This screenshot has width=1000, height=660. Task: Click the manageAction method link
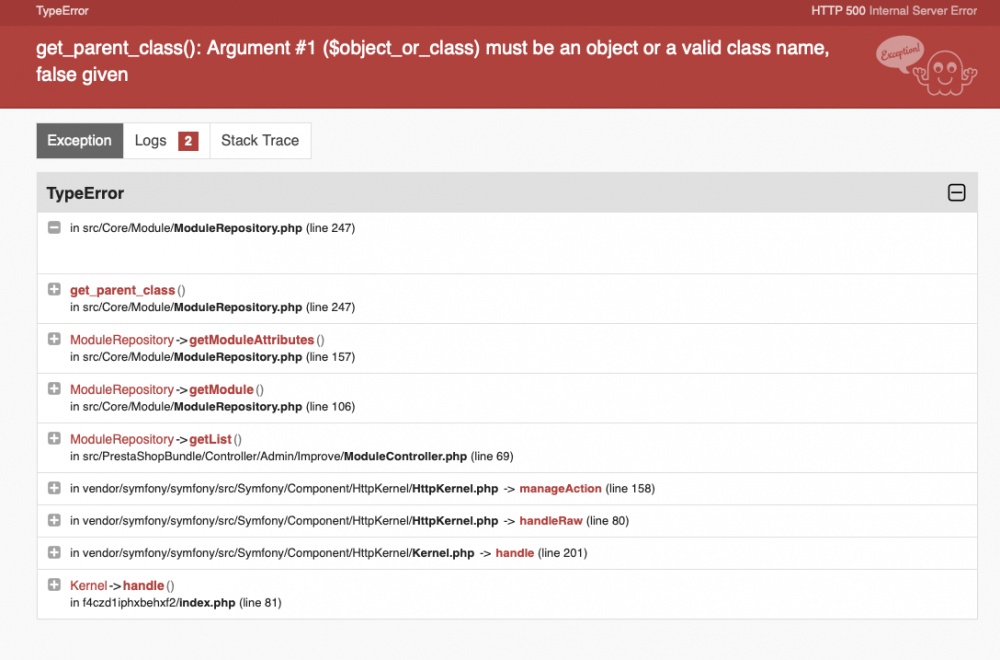560,488
